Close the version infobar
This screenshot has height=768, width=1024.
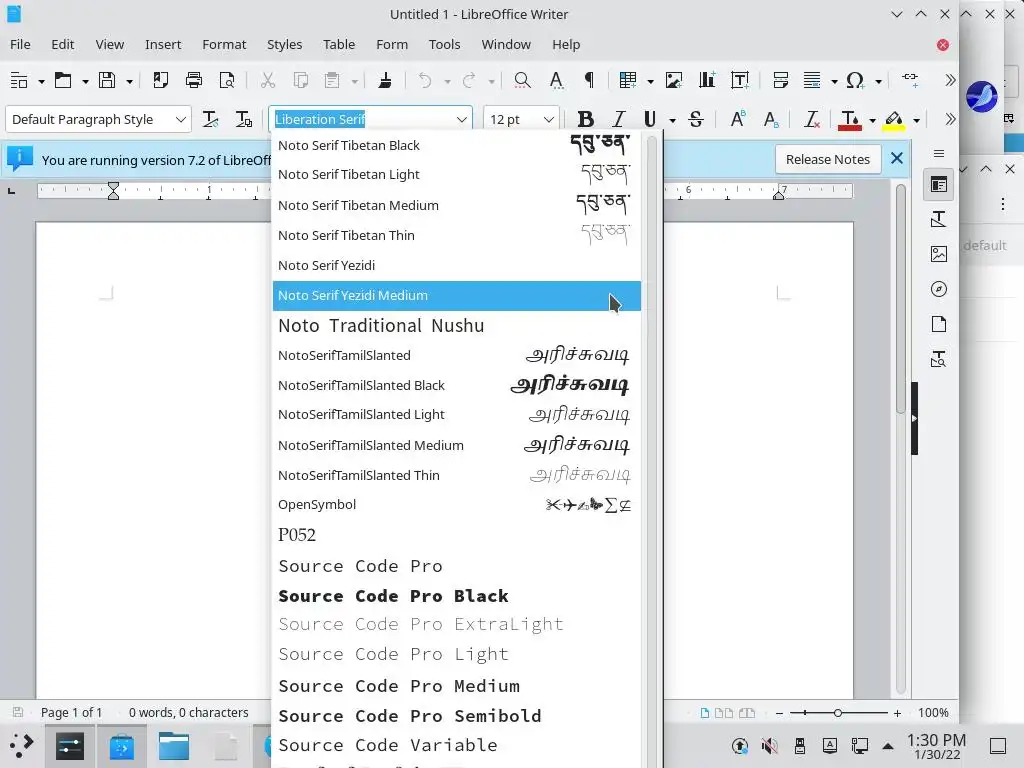(897, 159)
